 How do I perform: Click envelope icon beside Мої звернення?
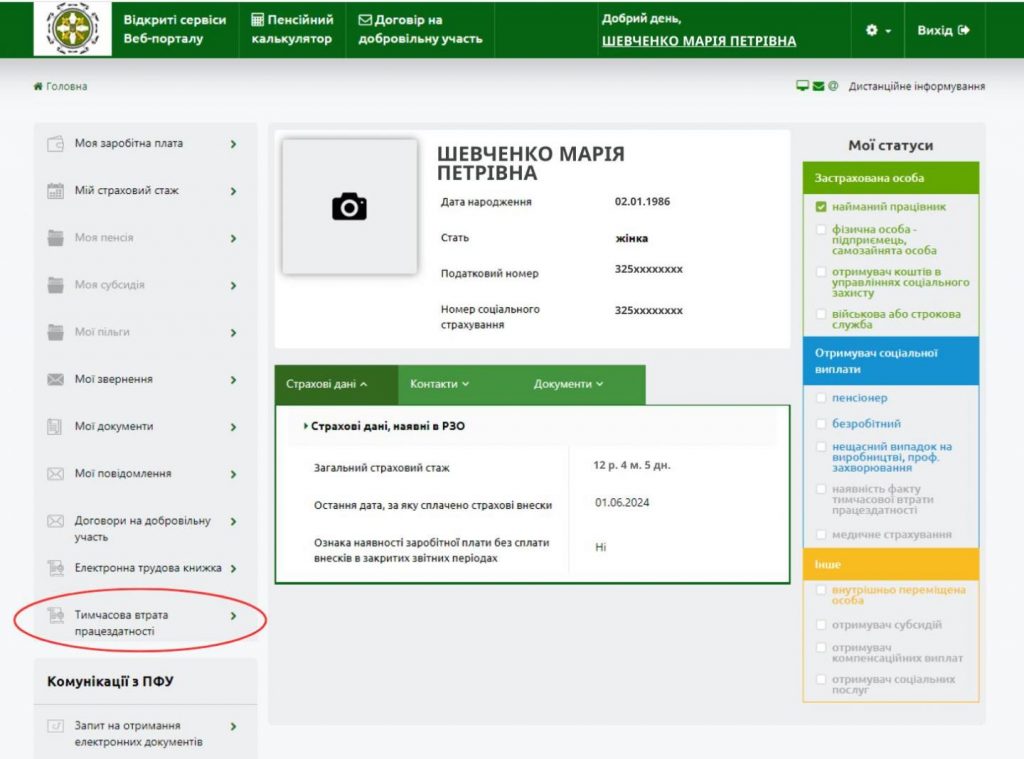coord(56,380)
